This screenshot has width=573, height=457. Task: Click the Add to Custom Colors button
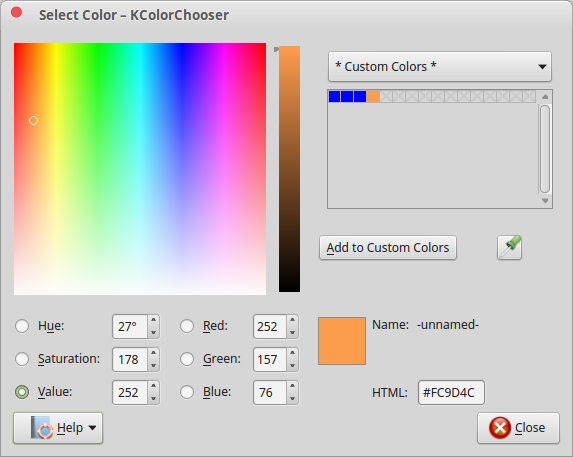pos(388,248)
